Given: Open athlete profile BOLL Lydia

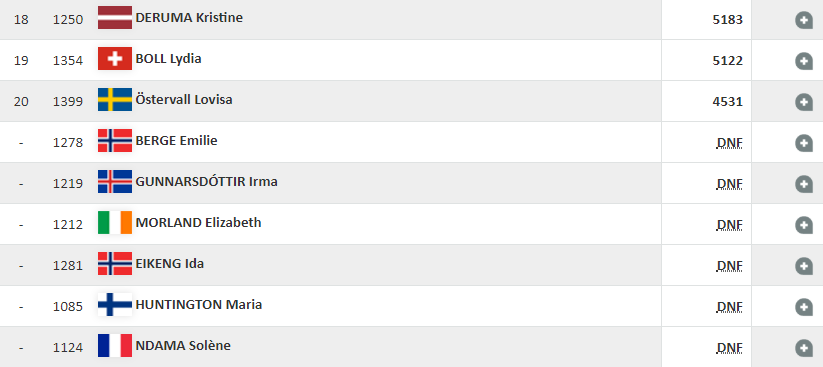Looking at the screenshot, I should pos(168,58).
